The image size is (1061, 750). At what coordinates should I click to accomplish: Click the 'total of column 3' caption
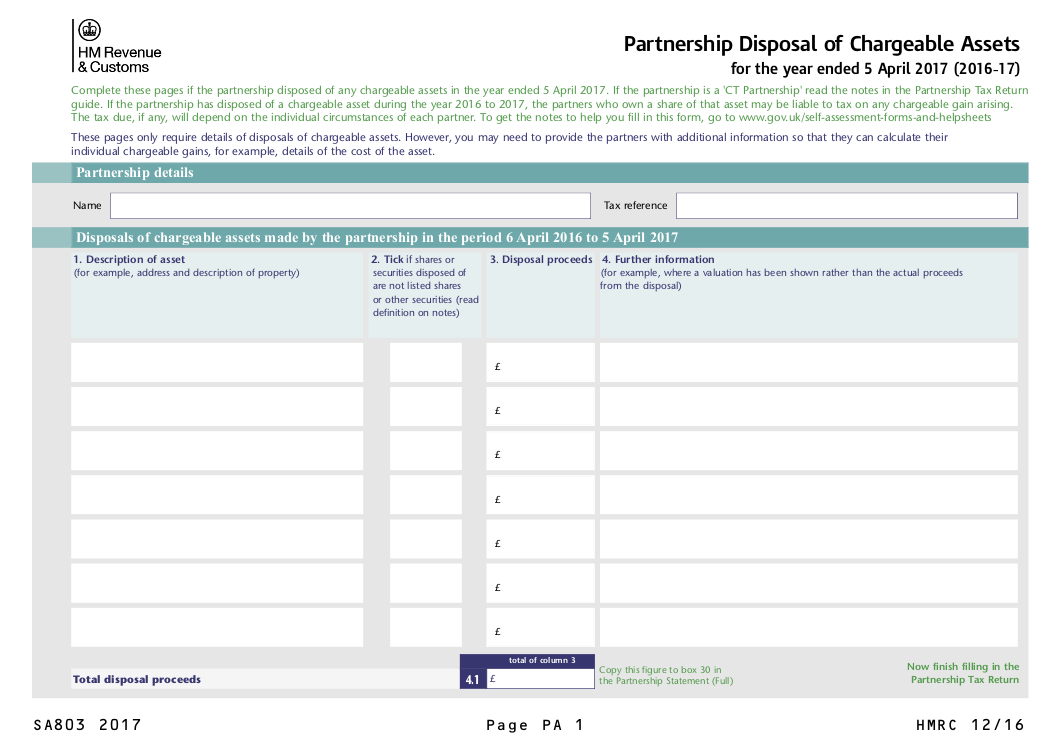542,660
